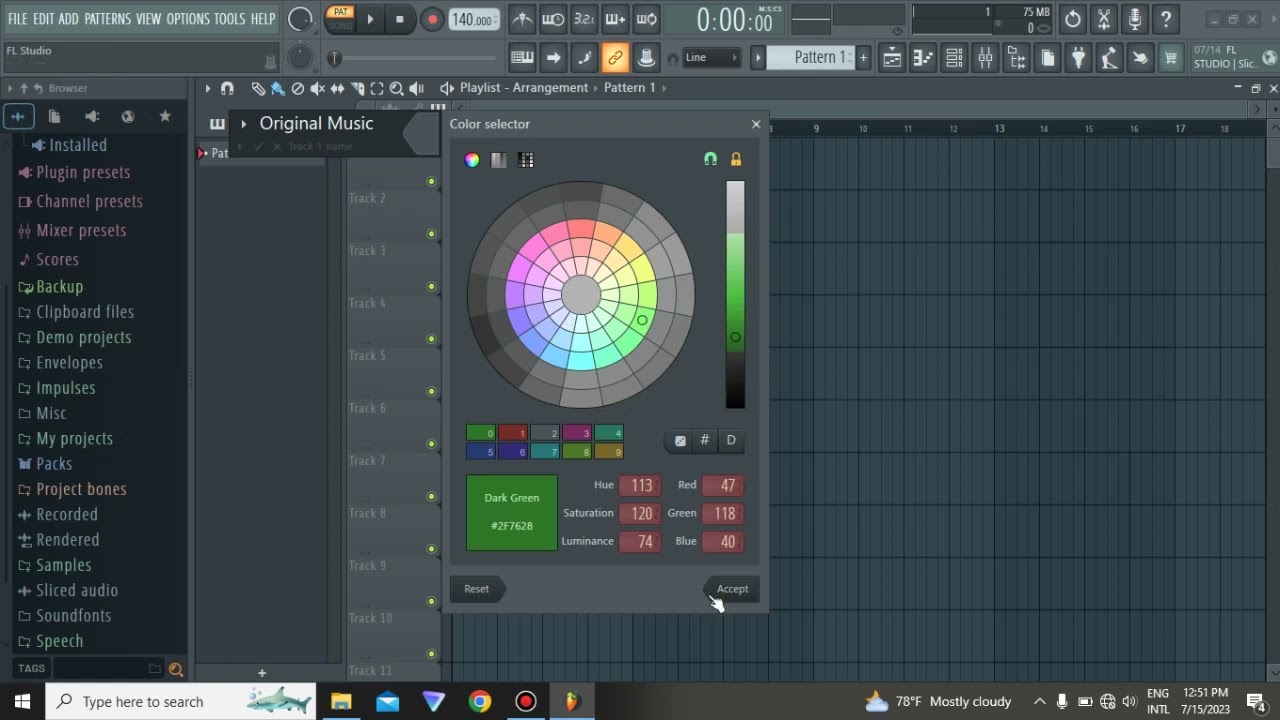The height and width of the screenshot is (720, 1280).
Task: Open the FILE menu
Action: click(x=17, y=18)
